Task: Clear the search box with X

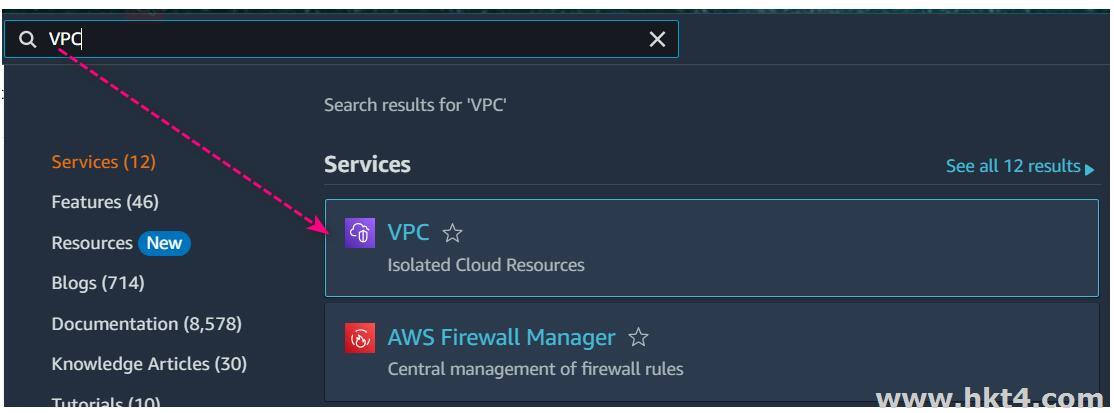Action: tap(657, 39)
